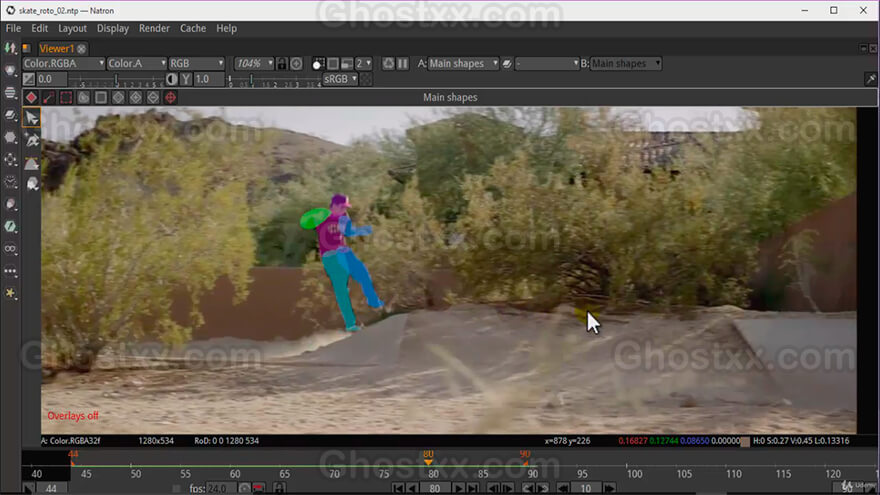Open the Filter nodes hexagon toolbutton
The height and width of the screenshot is (495, 880).
coord(10,138)
